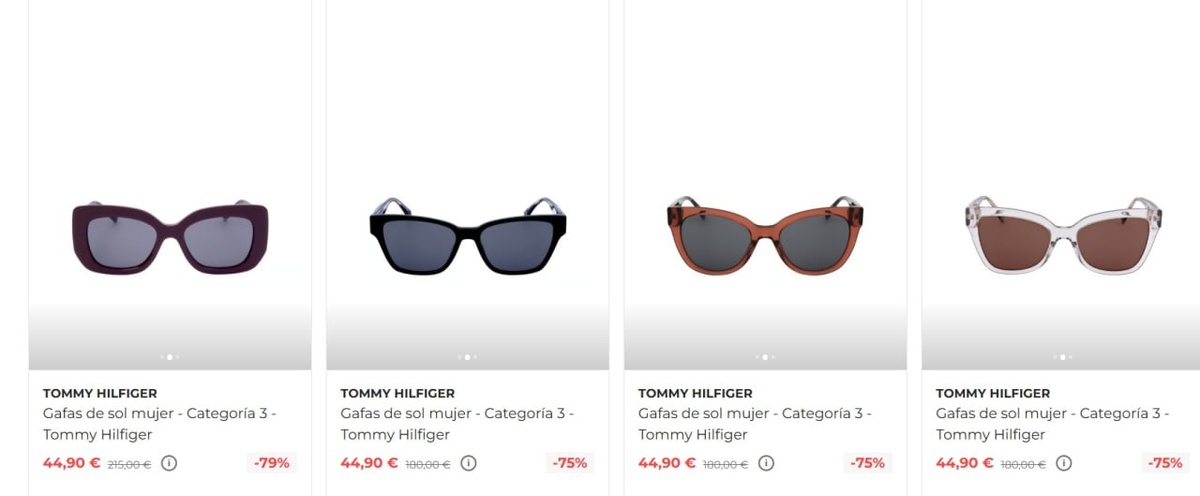Open product title link of second card

point(457,424)
